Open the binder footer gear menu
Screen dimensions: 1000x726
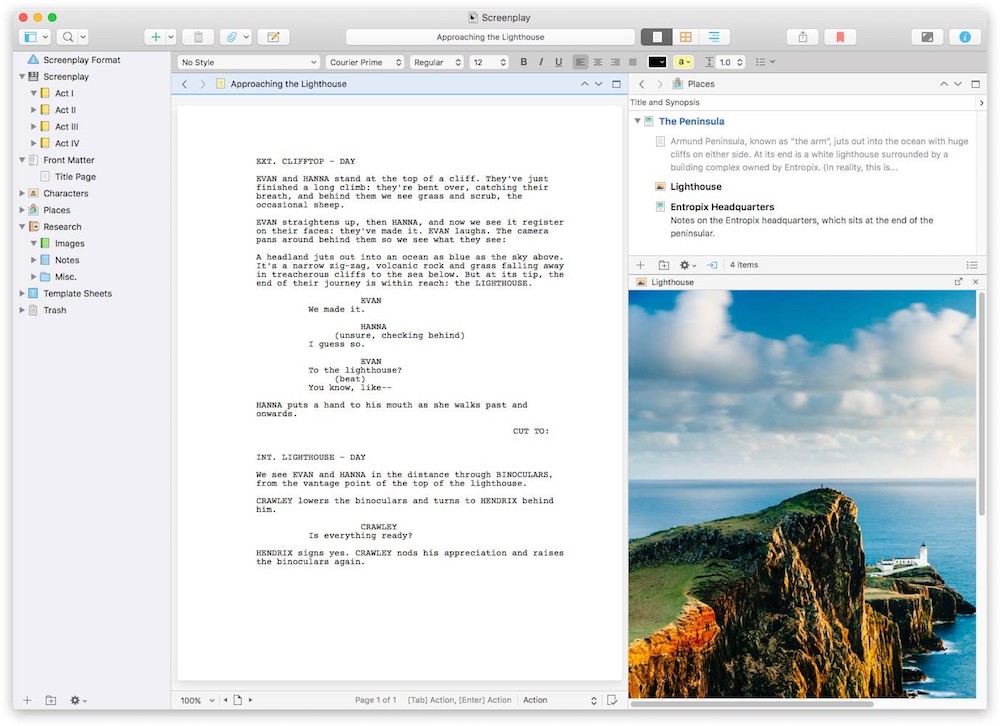click(x=78, y=700)
